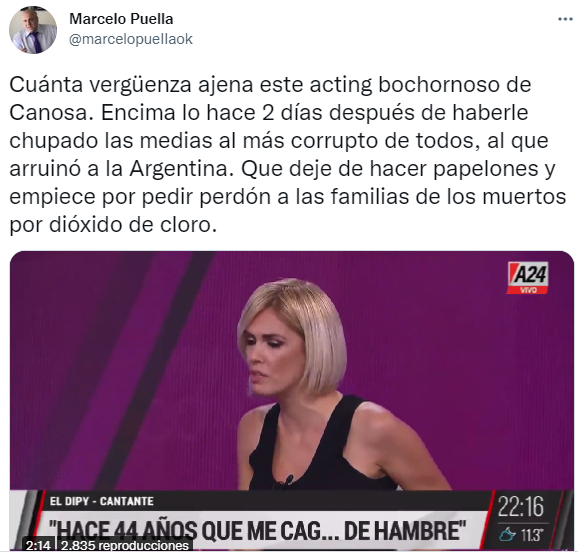578x552 pixels.
Task: Click the purple studio background in video
Action: pos(111,369)
